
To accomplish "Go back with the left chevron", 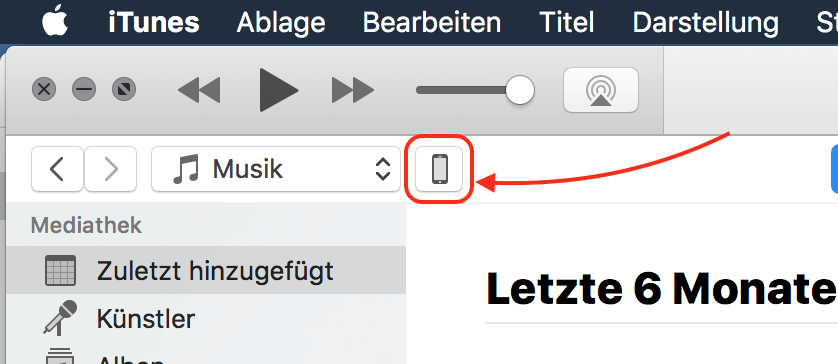I will (x=58, y=169).
